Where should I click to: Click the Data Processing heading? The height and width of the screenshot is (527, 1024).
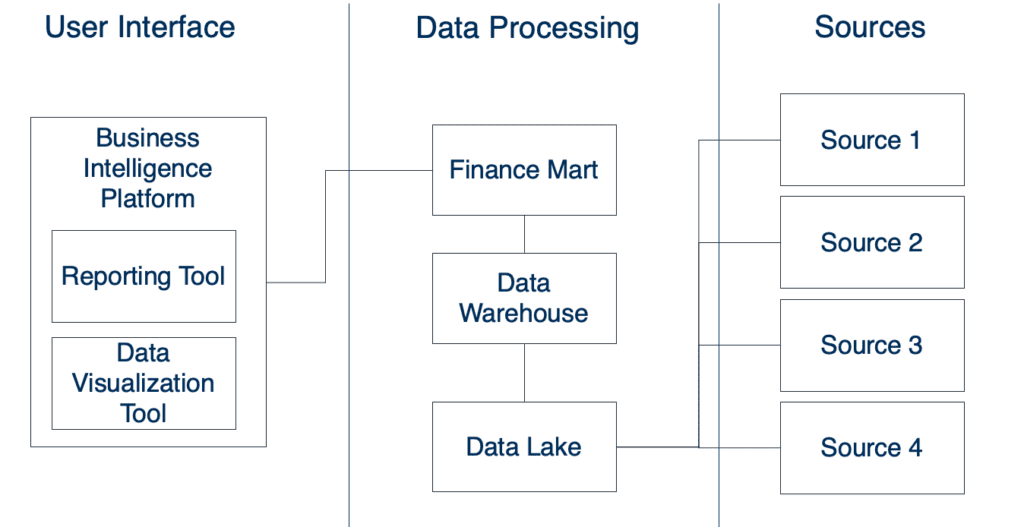528,28
